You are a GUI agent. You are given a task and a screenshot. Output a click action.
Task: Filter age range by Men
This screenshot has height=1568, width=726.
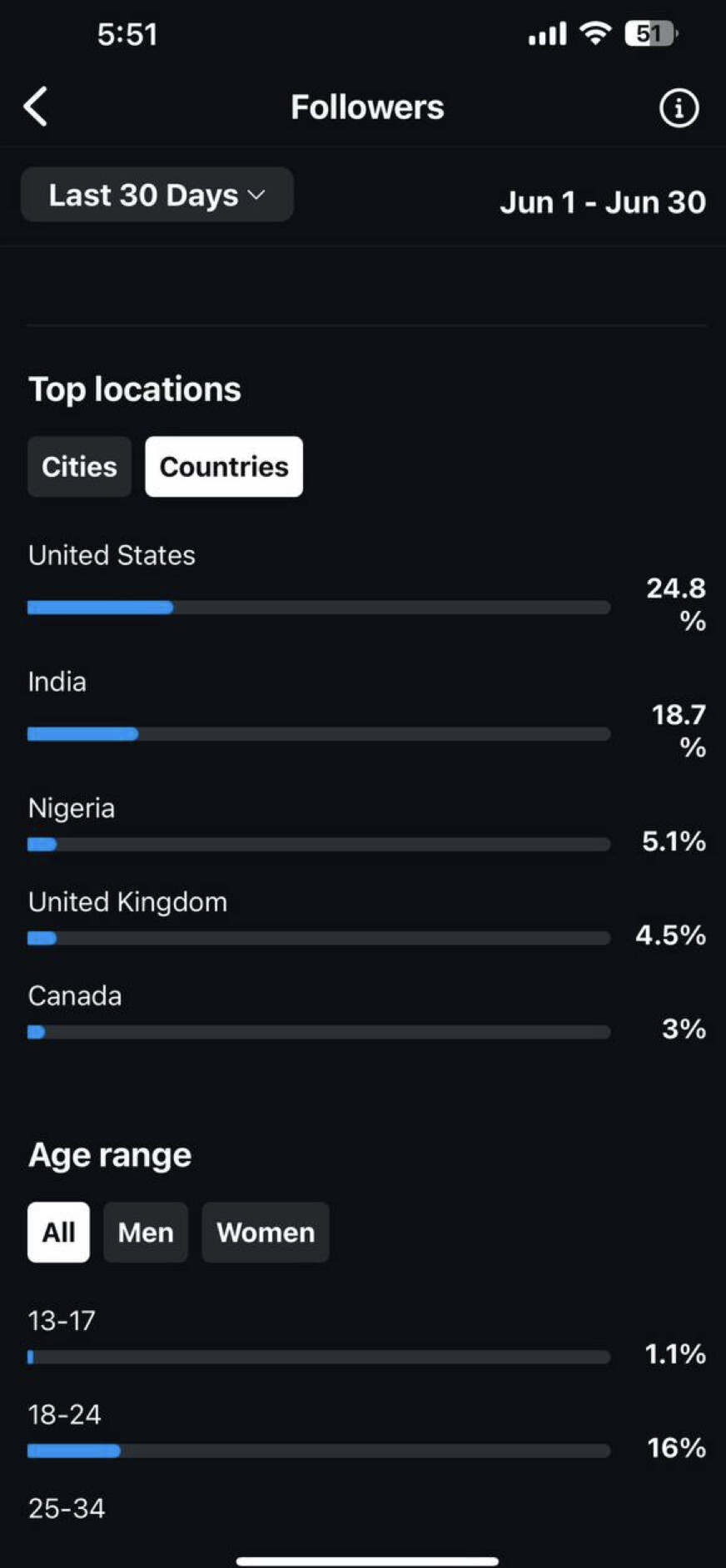tap(146, 1233)
